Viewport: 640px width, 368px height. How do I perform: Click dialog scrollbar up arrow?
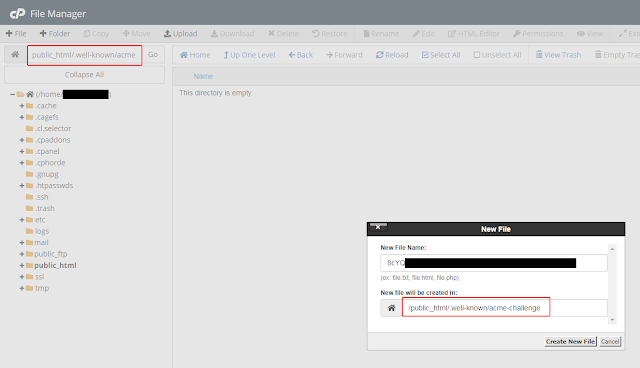612,249
